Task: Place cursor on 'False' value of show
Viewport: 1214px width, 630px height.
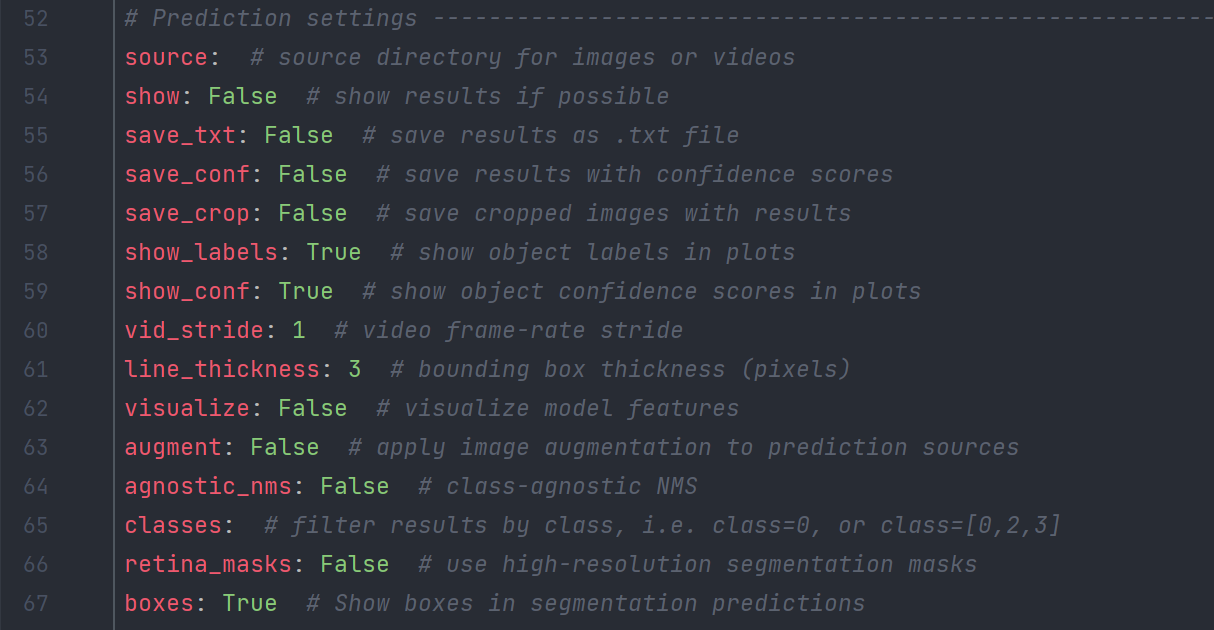Action: [x=243, y=96]
